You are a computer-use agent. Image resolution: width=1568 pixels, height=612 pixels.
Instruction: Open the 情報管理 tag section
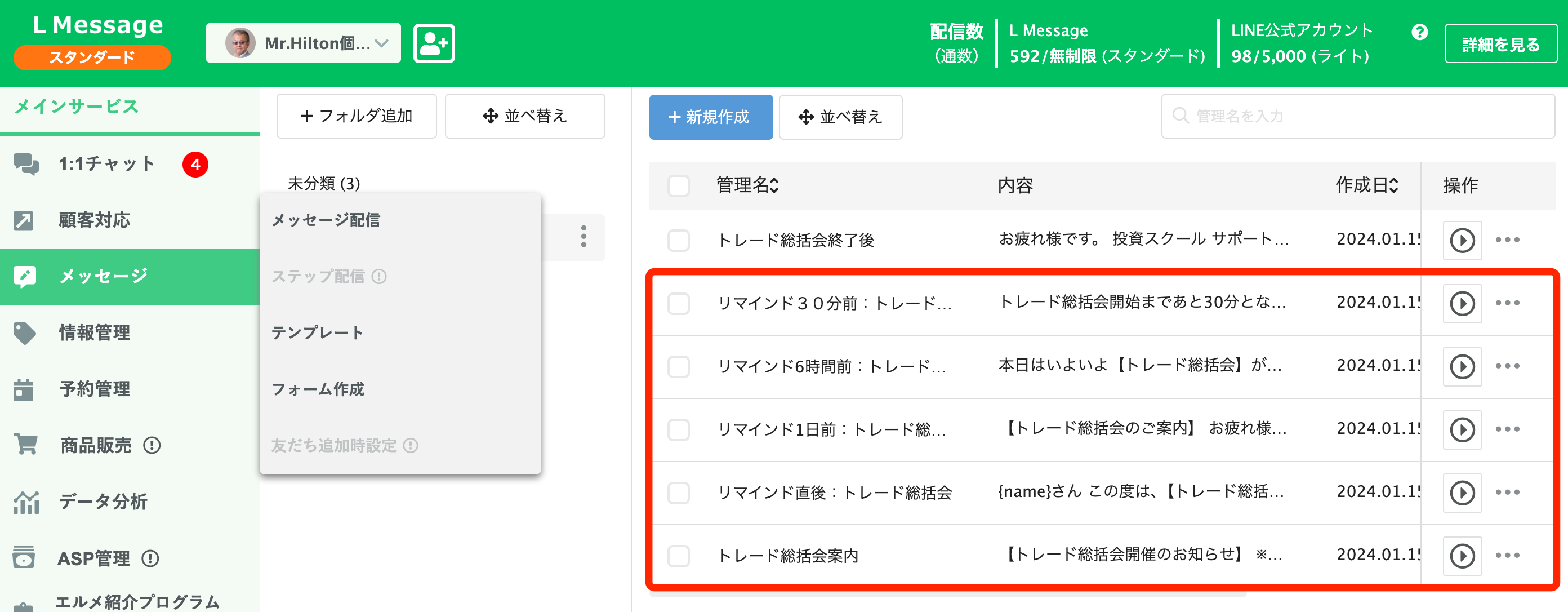pyautogui.click(x=95, y=332)
